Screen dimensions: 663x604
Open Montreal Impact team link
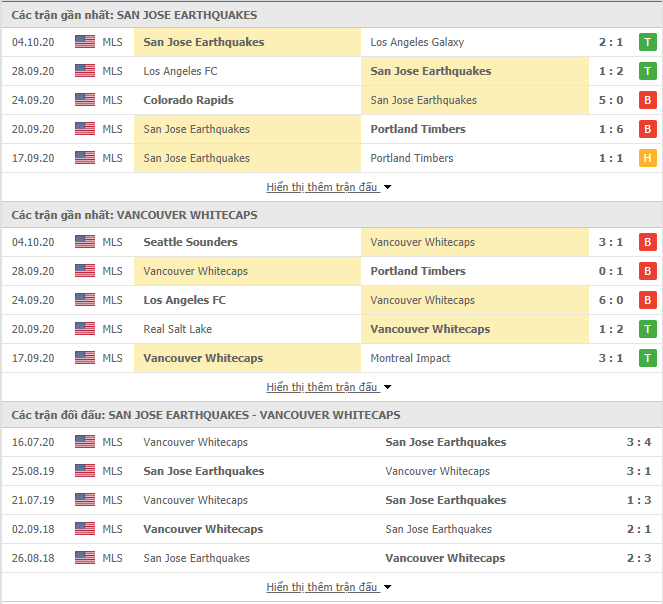[x=410, y=358]
